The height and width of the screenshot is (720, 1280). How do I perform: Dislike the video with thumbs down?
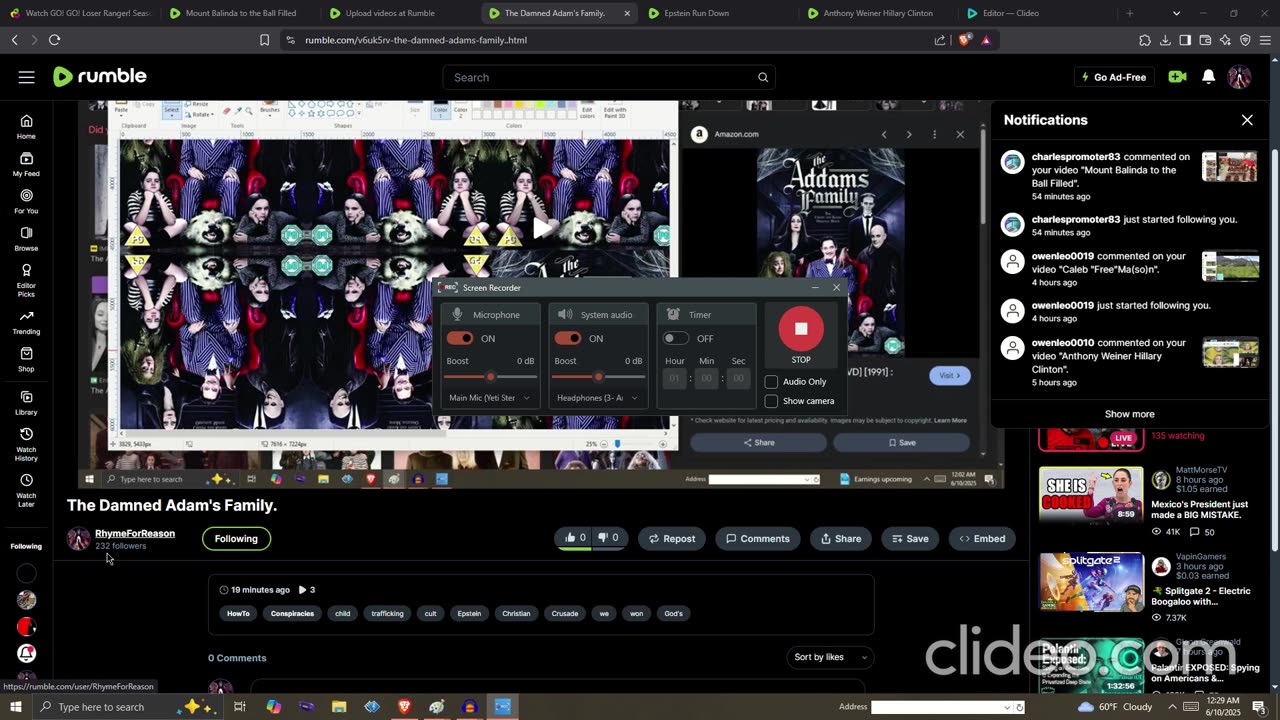[609, 538]
